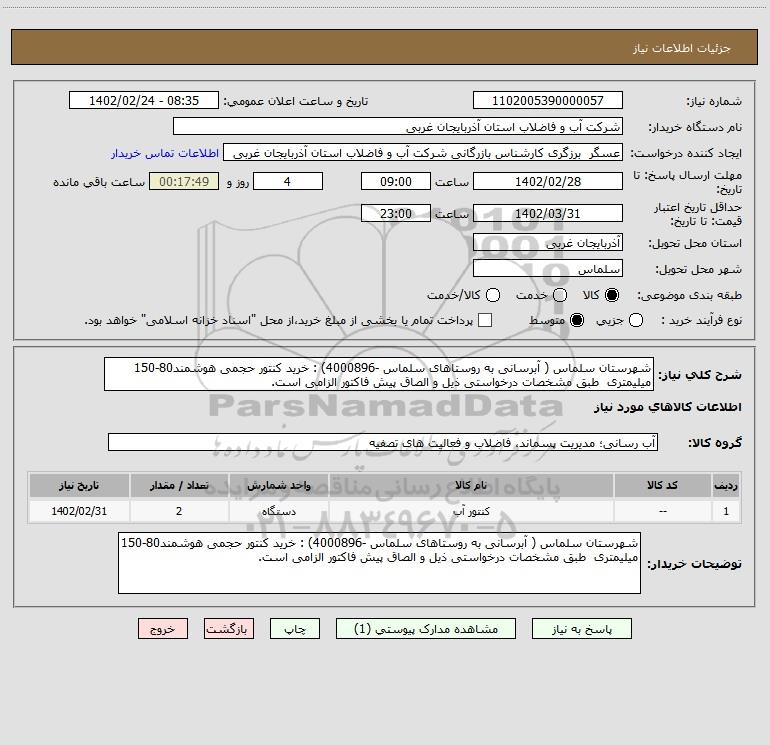Click the price validity date 1402/03/31

[x=548, y=214]
